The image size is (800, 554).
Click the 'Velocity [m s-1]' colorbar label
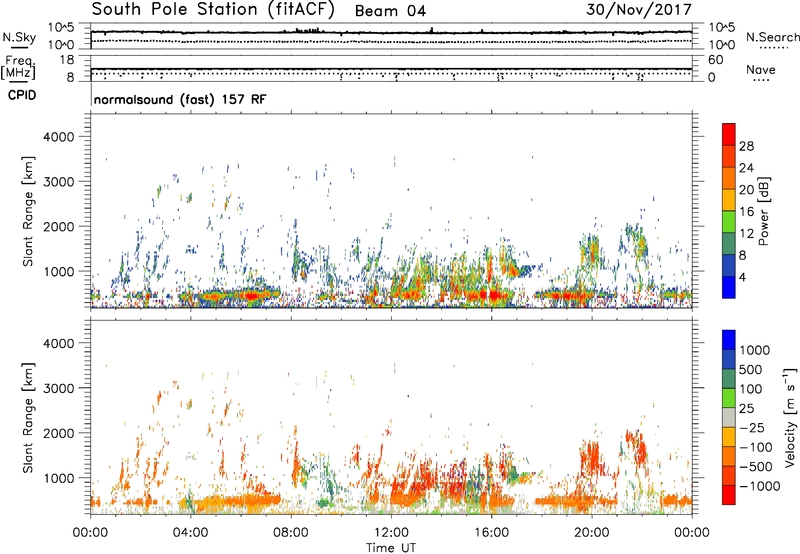click(790, 417)
